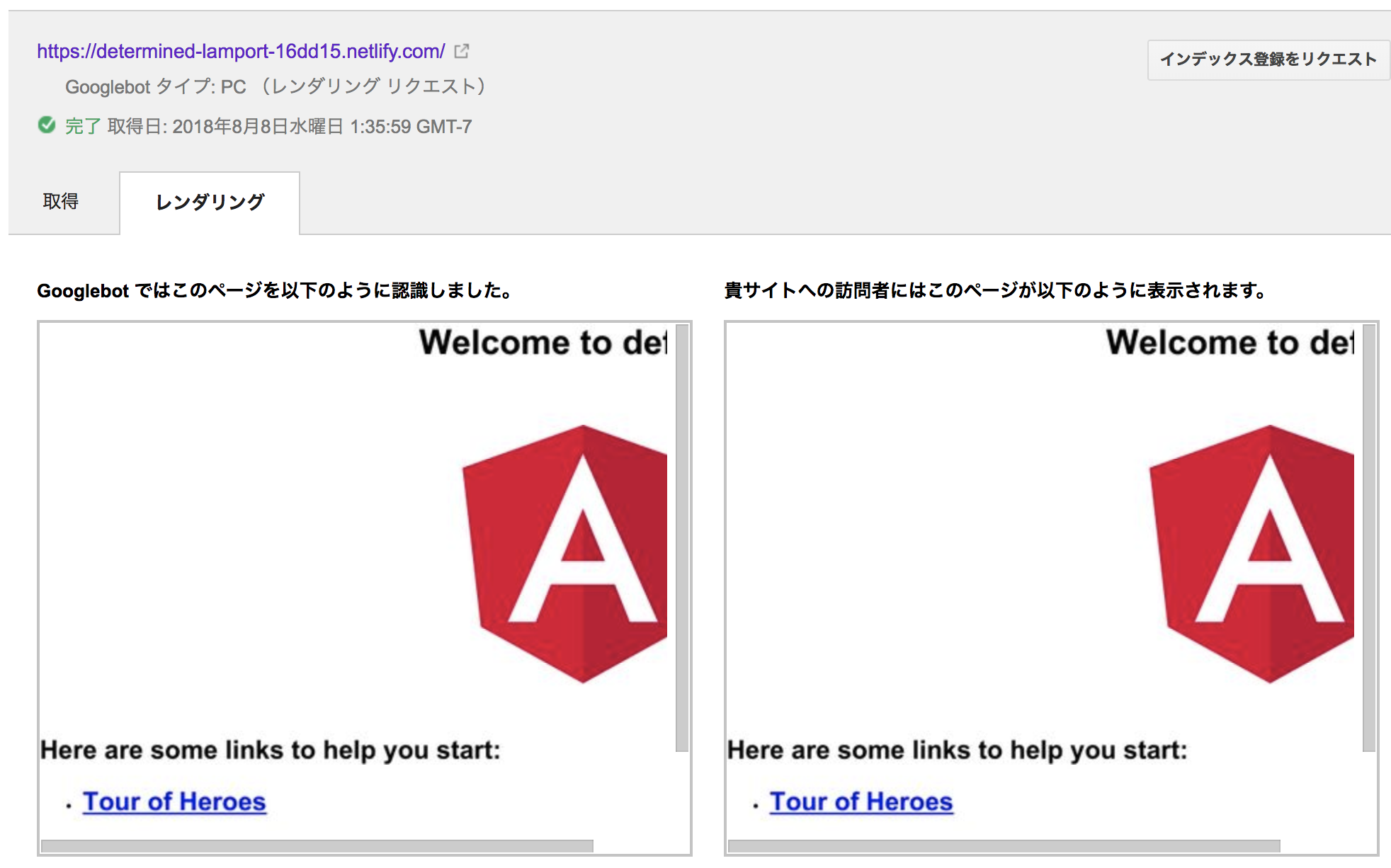
Task: Open Tour of Heroes in visitor preview
Action: point(861,801)
